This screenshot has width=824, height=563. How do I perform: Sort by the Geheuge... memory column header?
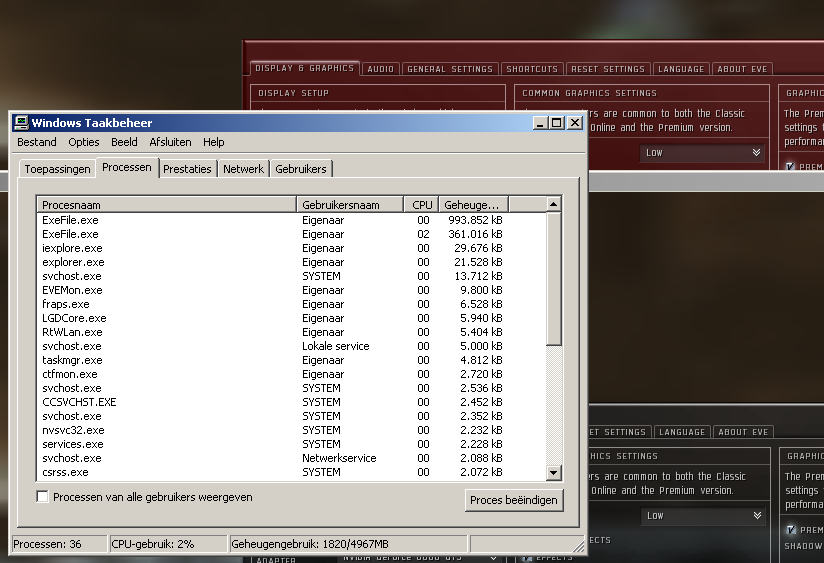pos(473,204)
